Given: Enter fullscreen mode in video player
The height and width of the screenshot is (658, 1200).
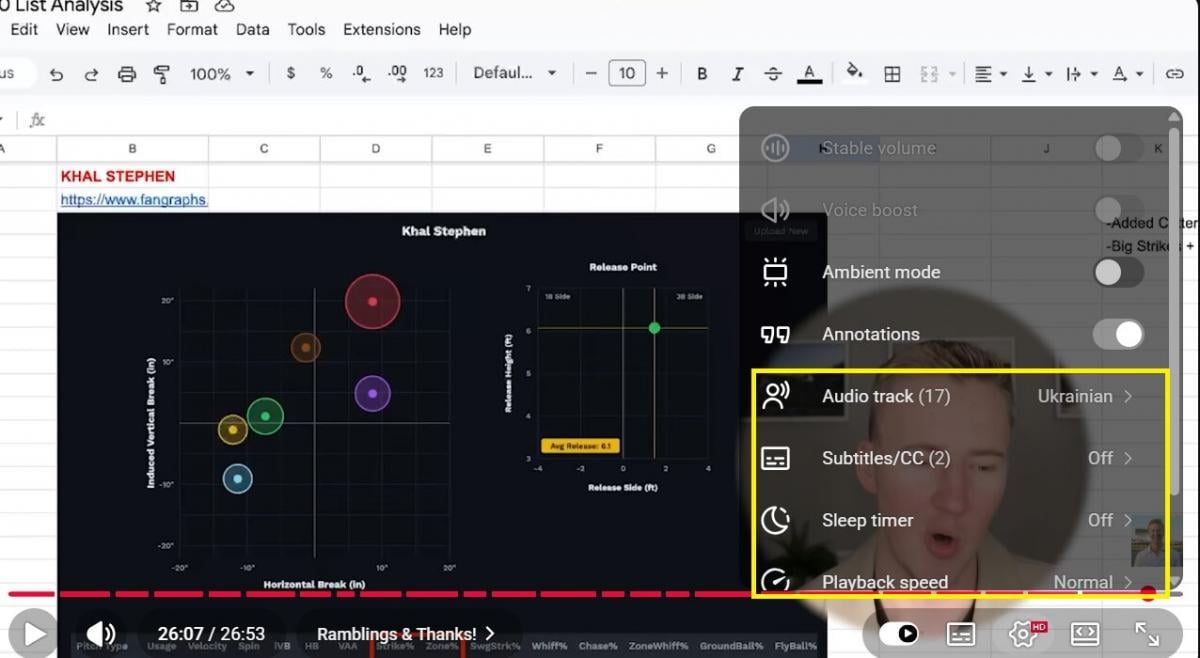Looking at the screenshot, I should tap(1147, 634).
